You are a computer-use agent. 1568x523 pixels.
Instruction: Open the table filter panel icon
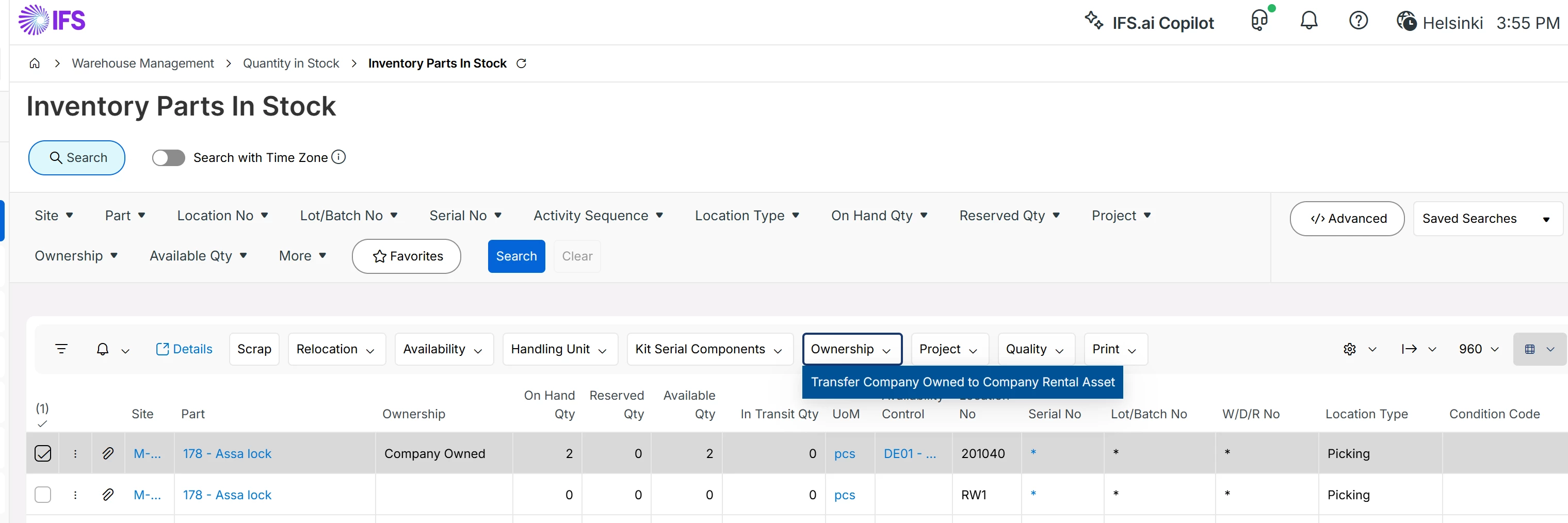point(61,349)
